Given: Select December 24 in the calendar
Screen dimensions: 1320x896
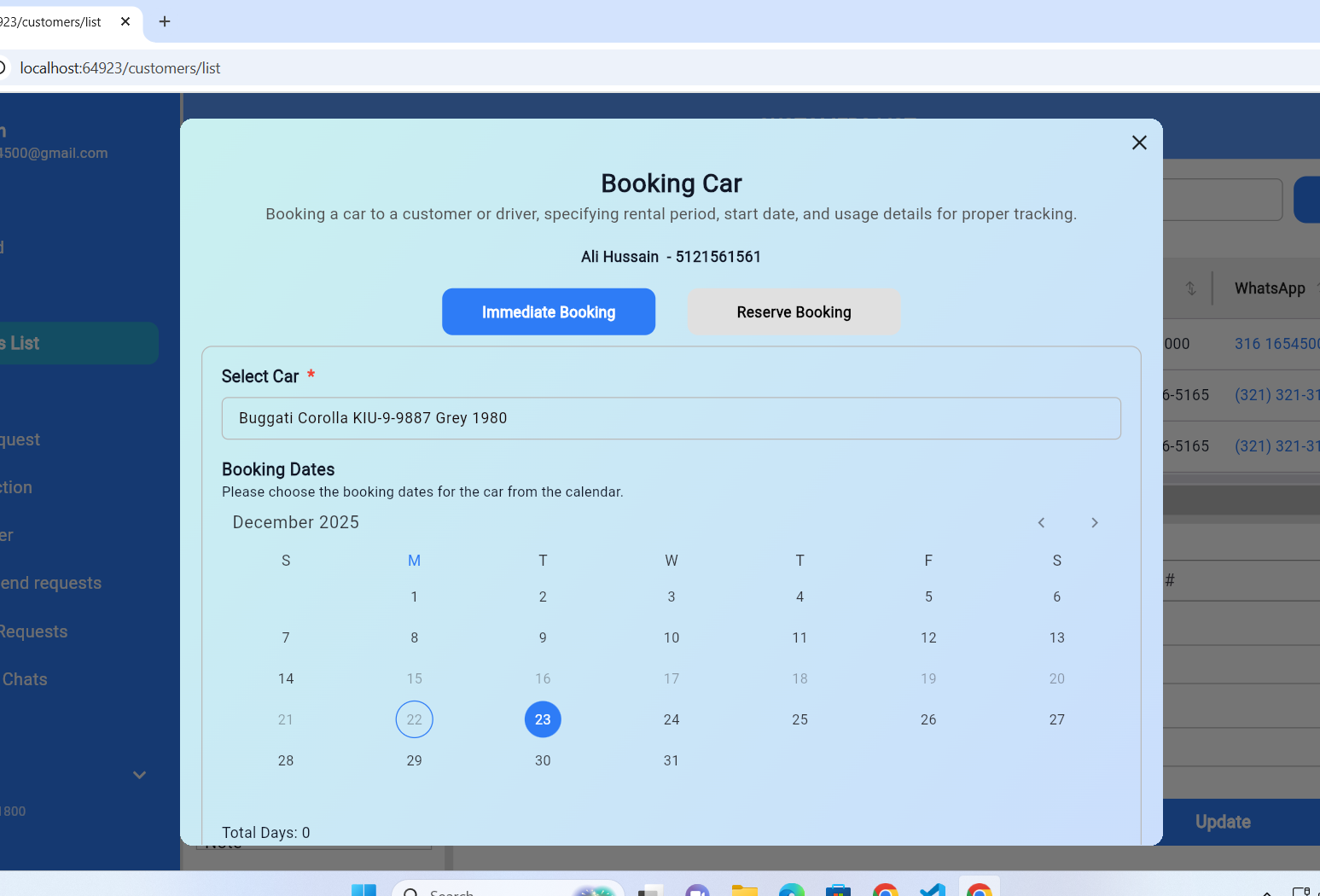Looking at the screenshot, I should (671, 719).
